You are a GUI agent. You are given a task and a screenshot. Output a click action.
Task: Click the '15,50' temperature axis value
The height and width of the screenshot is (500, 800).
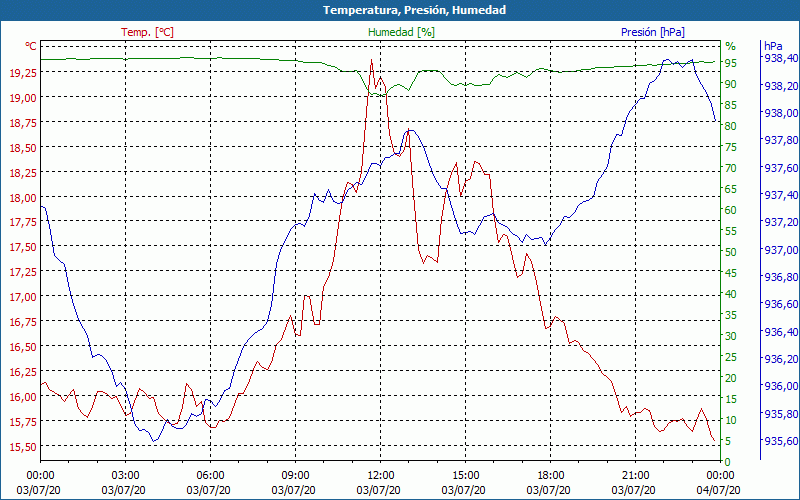click(23, 446)
